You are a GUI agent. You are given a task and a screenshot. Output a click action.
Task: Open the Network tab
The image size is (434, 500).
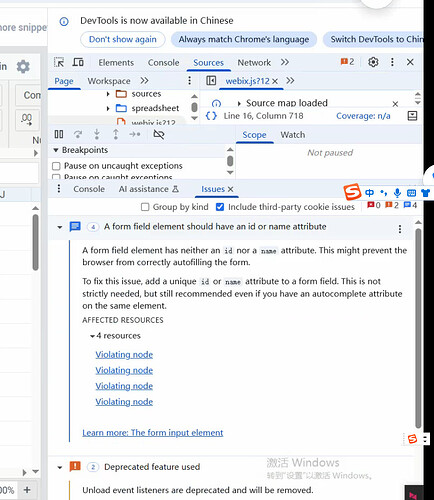point(254,62)
